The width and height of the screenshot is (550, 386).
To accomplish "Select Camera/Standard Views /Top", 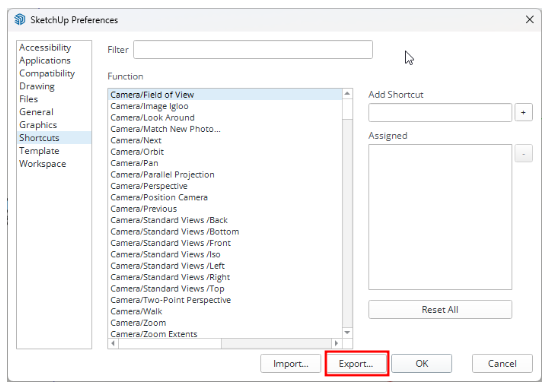I will point(225,288).
